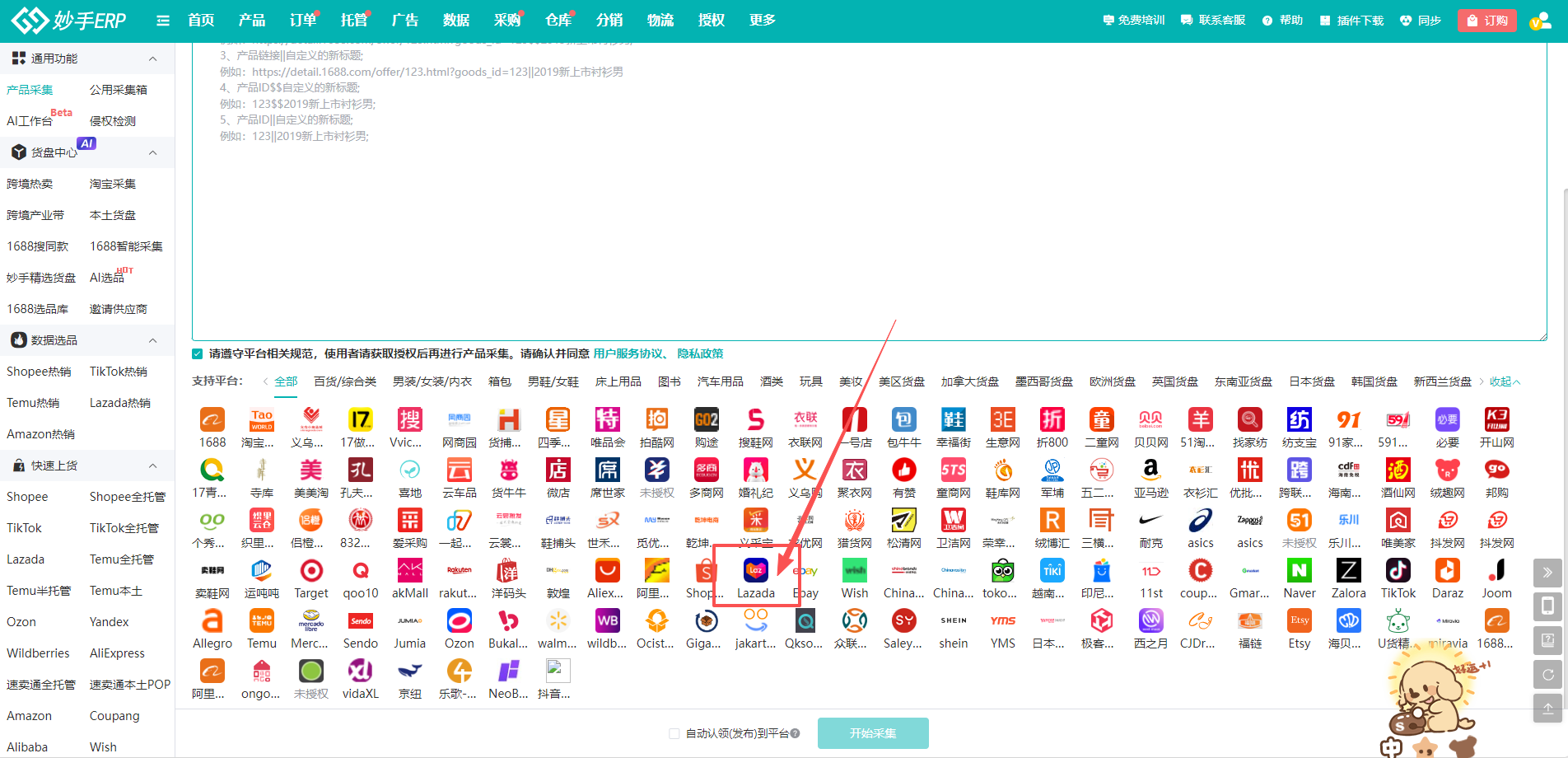Open the 仓库 top menu
The height and width of the screenshot is (758, 1568).
[x=558, y=21]
